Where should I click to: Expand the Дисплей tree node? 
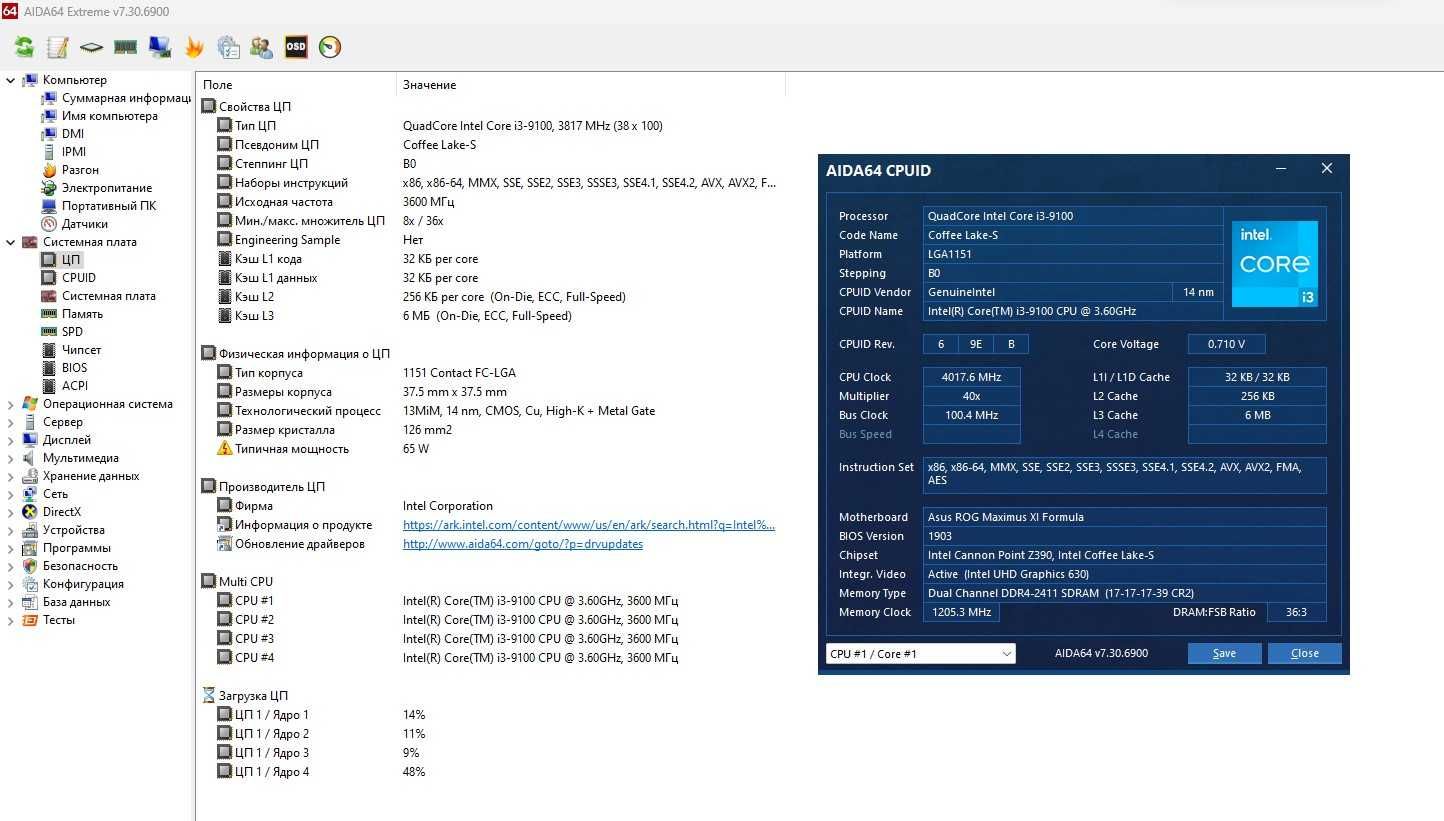(10, 440)
